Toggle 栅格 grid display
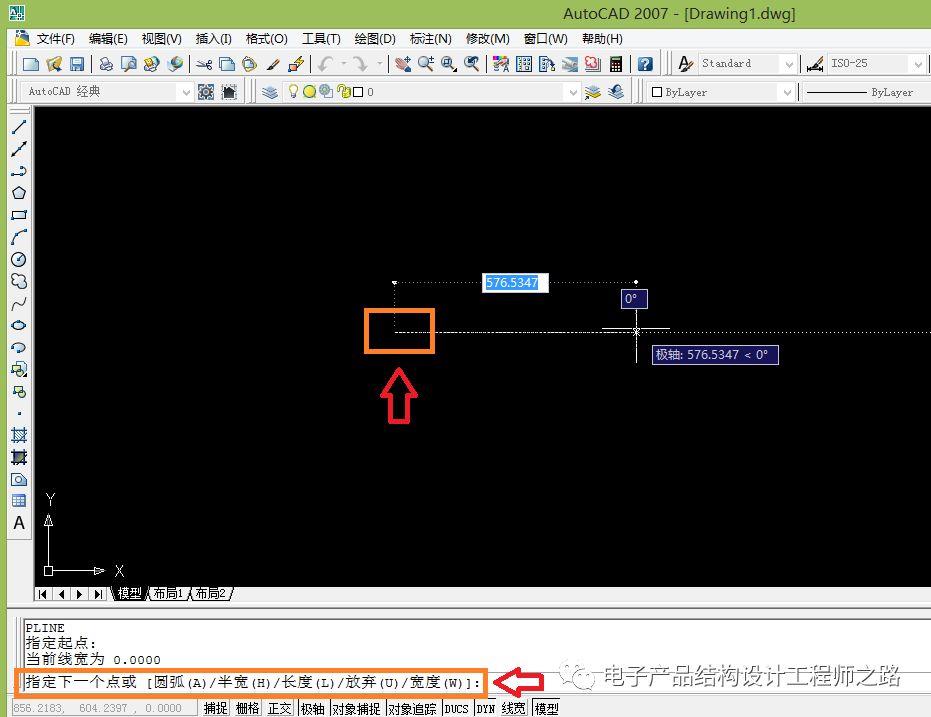The width and height of the screenshot is (931, 717). (x=248, y=708)
